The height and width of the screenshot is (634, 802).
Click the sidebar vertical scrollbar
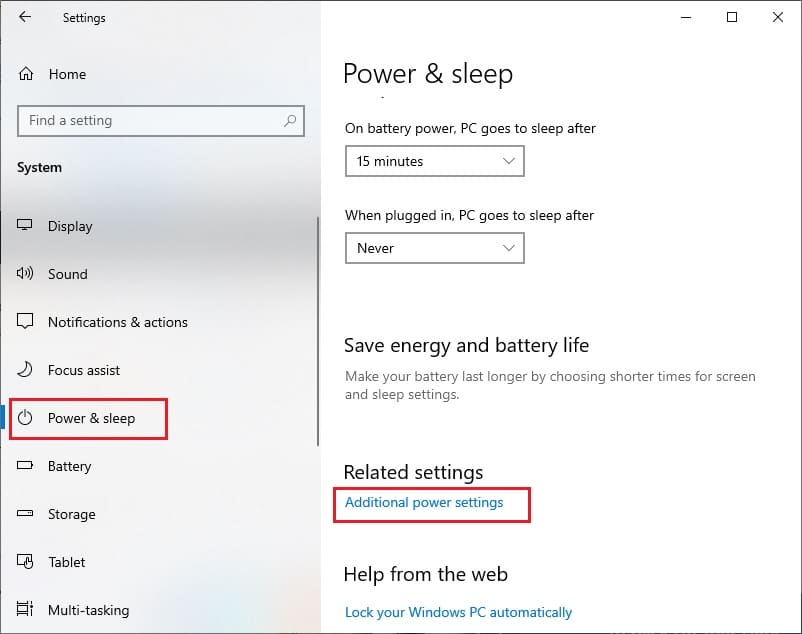click(x=318, y=330)
